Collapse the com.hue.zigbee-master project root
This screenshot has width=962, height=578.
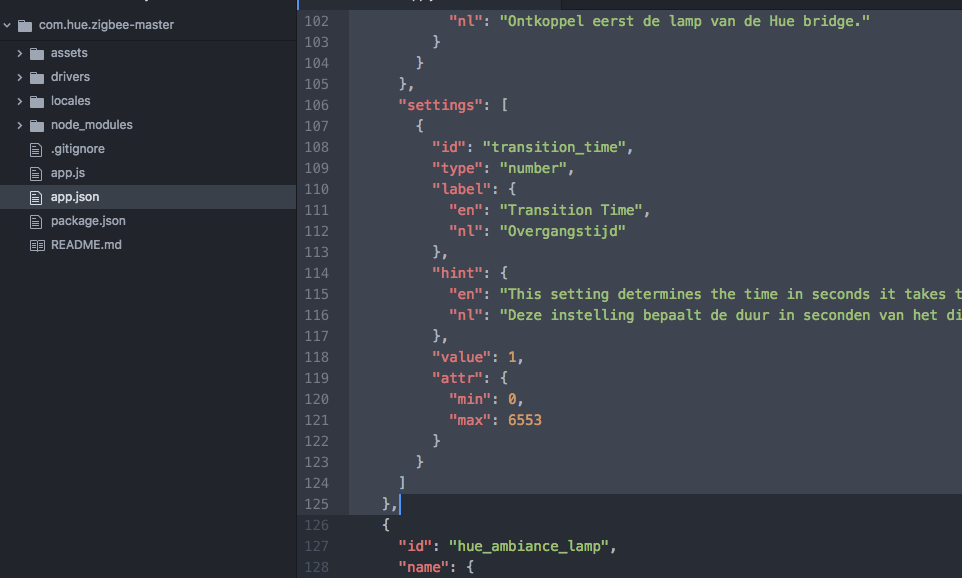[x=7, y=25]
